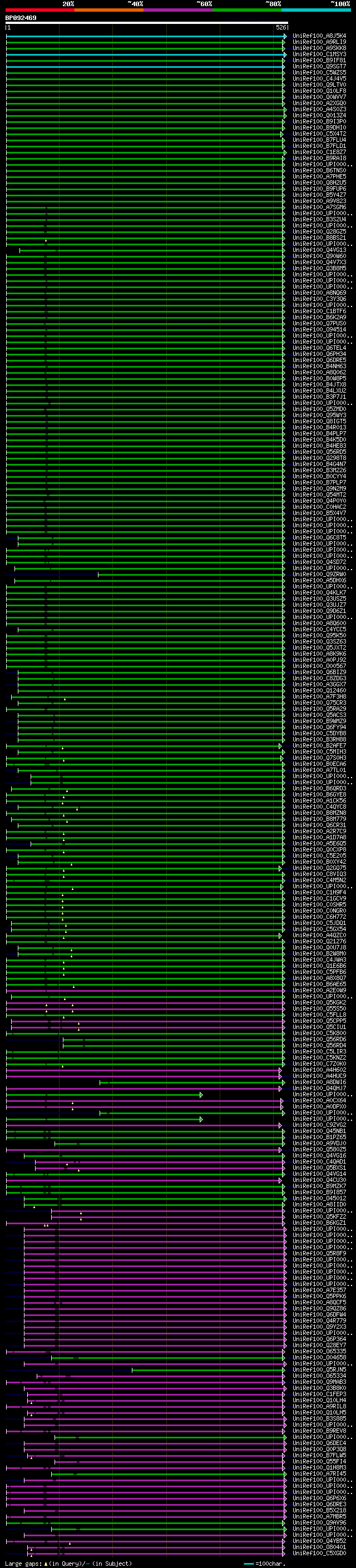
Task: Click the green ~80% legend segment
Action: click(x=247, y=10)
